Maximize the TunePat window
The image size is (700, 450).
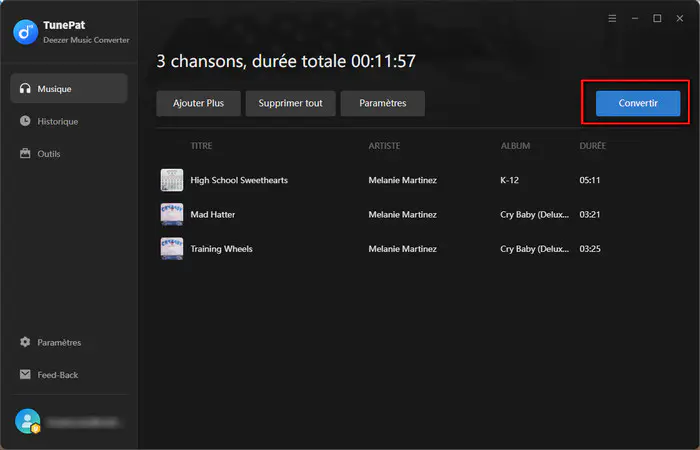click(657, 18)
